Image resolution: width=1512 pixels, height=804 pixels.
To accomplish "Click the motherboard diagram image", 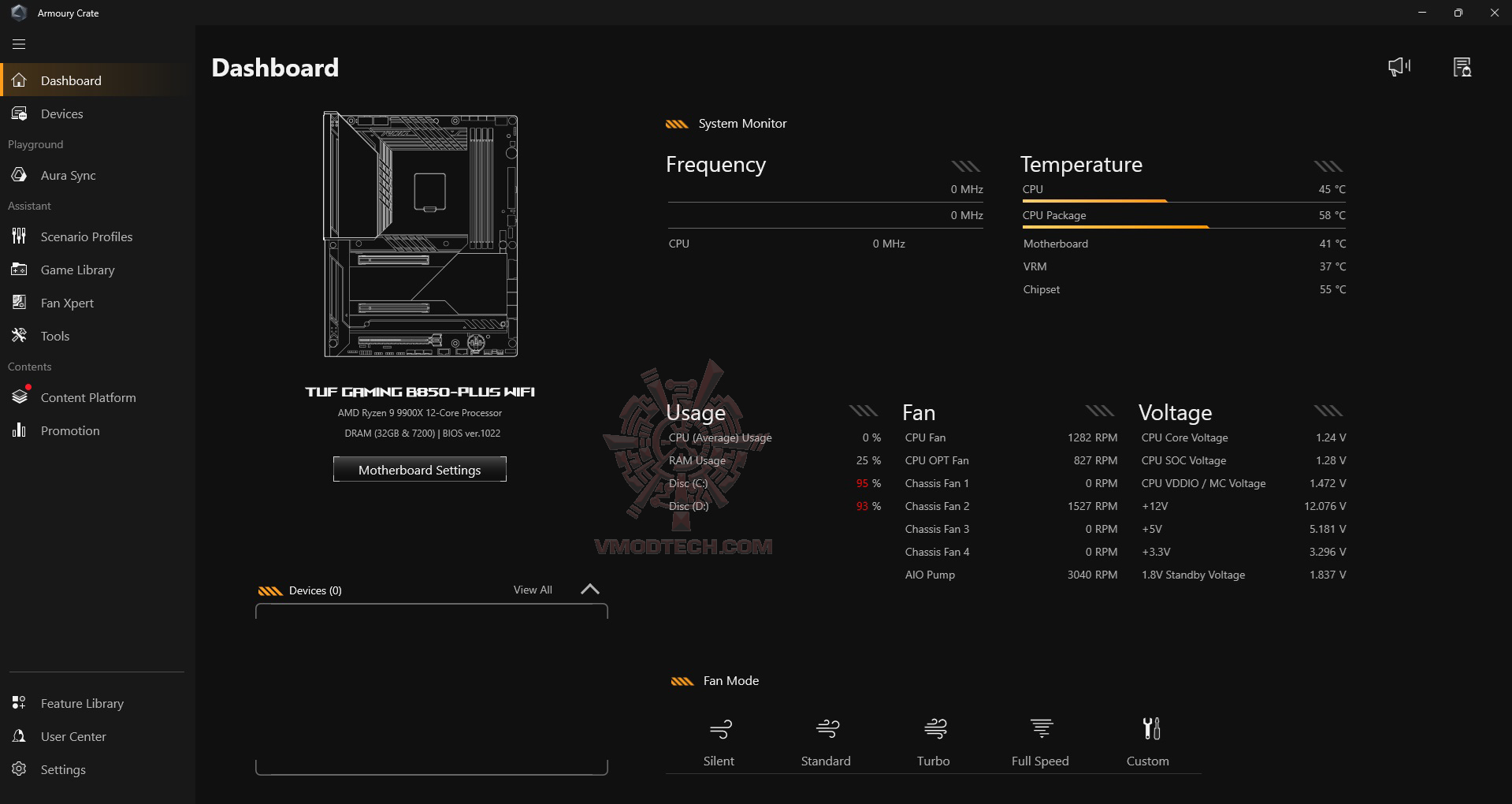I will click(x=421, y=234).
